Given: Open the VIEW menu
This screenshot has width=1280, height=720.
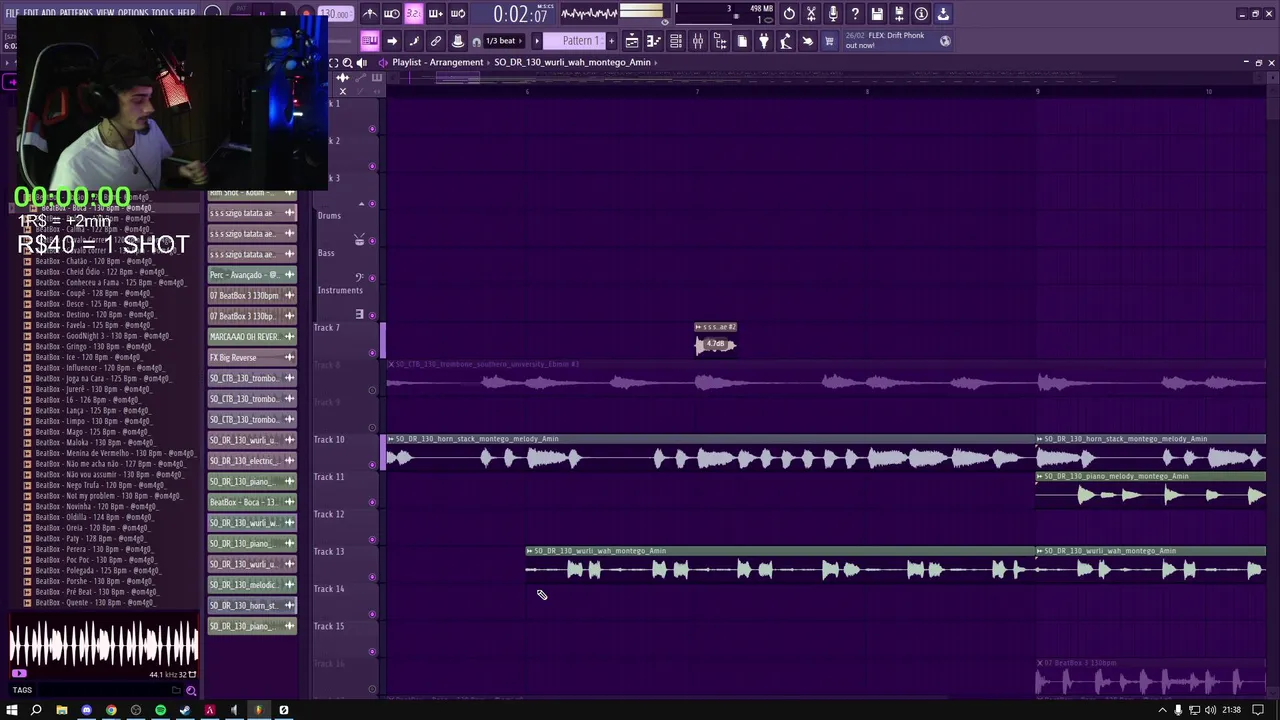Looking at the screenshot, I should 105,14.
